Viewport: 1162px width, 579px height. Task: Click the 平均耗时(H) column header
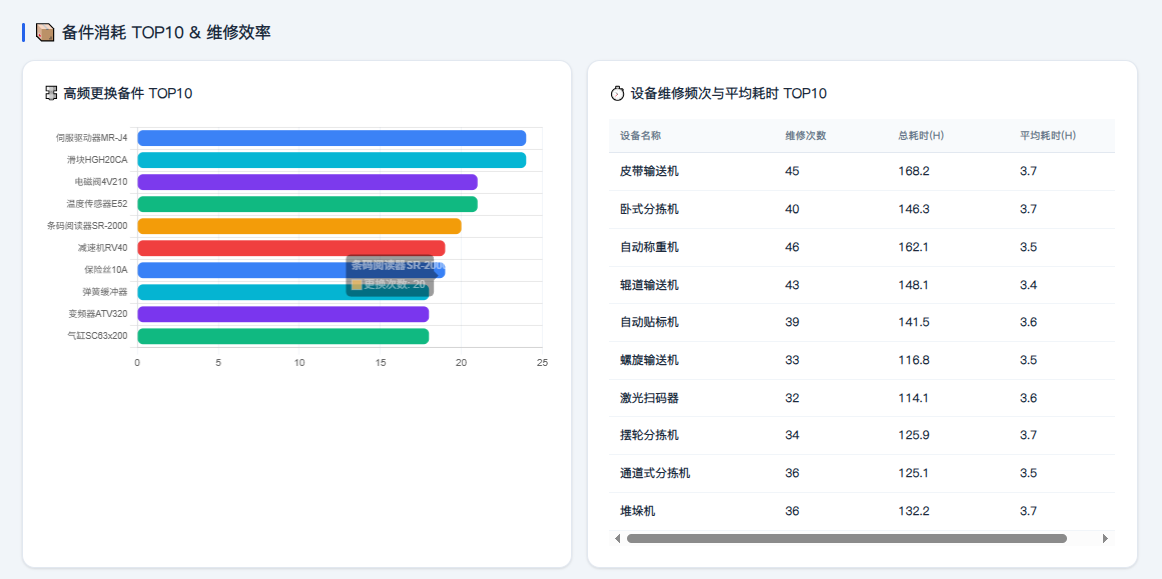pos(1048,136)
